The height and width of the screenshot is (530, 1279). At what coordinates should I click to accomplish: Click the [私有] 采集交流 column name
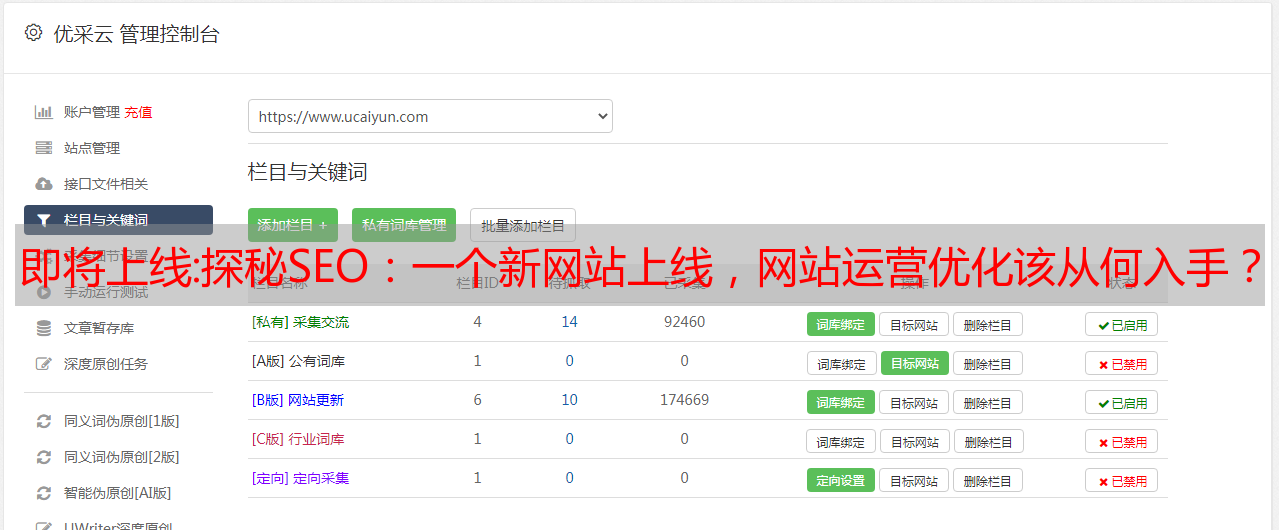[x=300, y=322]
